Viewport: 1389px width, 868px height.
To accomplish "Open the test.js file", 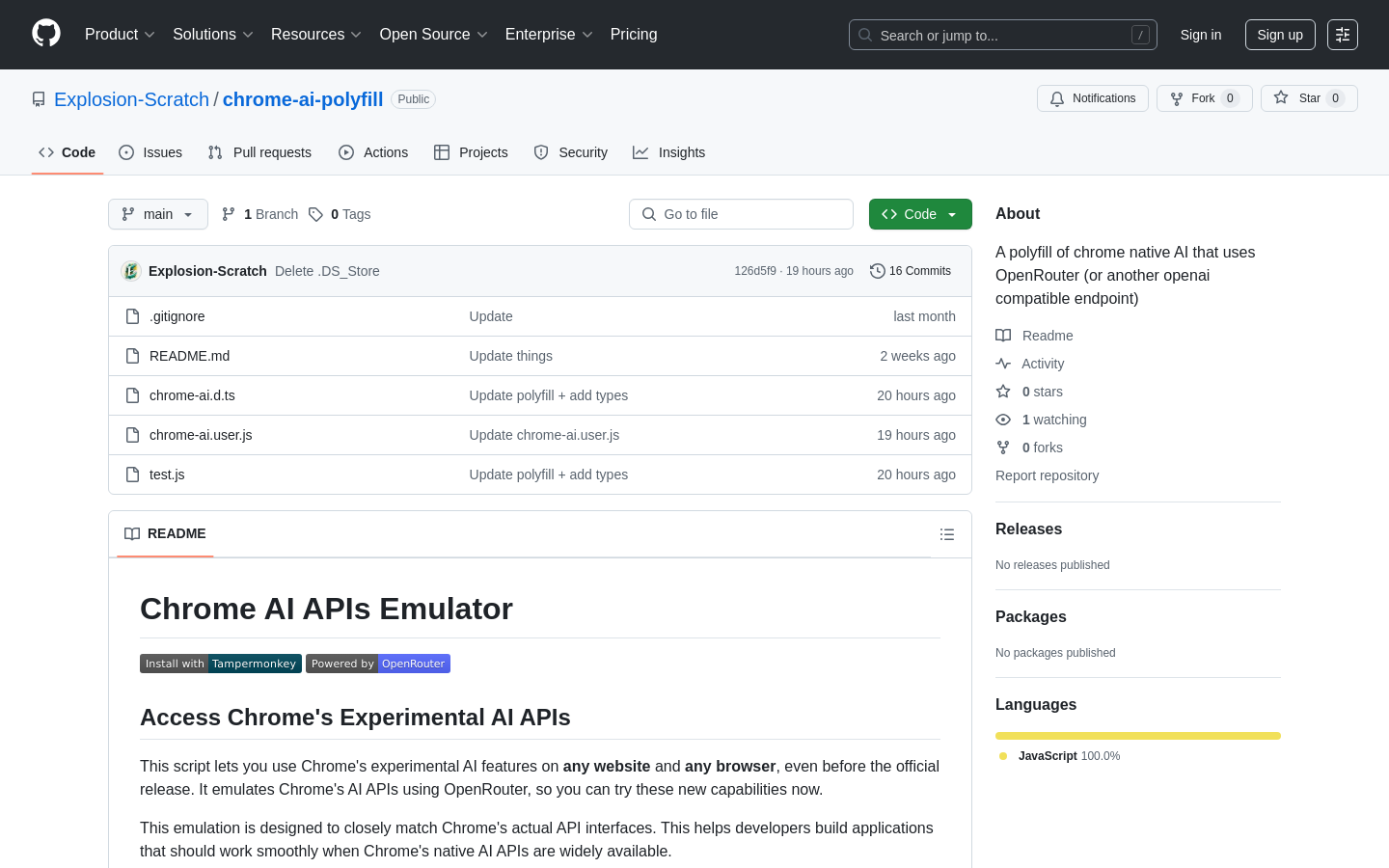I will coord(167,475).
